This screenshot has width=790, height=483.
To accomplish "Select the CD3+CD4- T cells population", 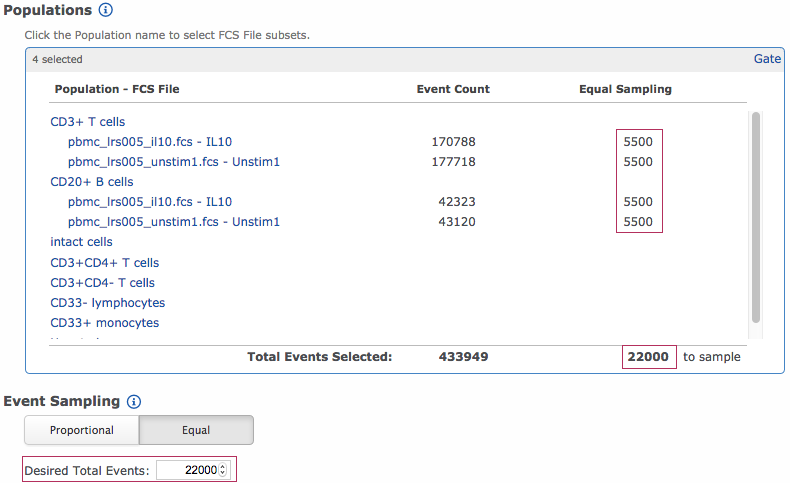I will (103, 283).
